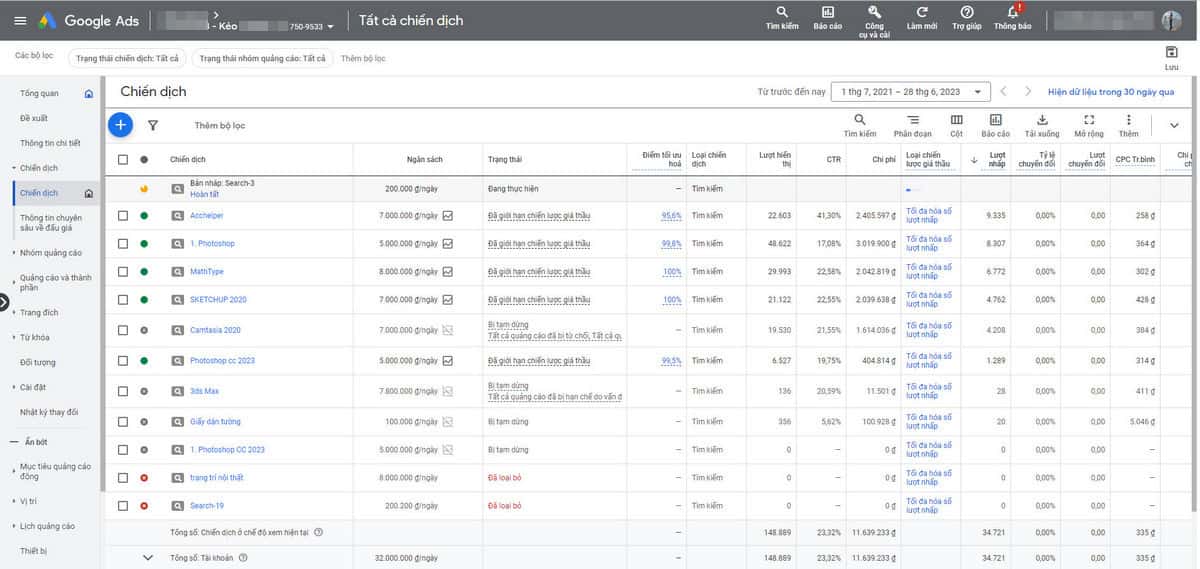
Task: Open Tìm kiếm in the top header
Action: [782, 19]
